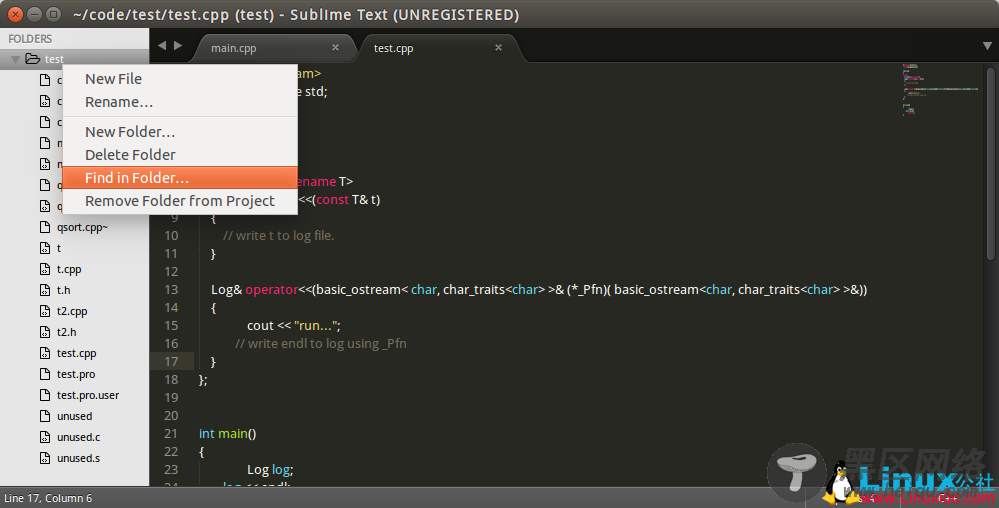Click line number 10 in gutter
Screen dimensions: 999x508
click(171, 236)
